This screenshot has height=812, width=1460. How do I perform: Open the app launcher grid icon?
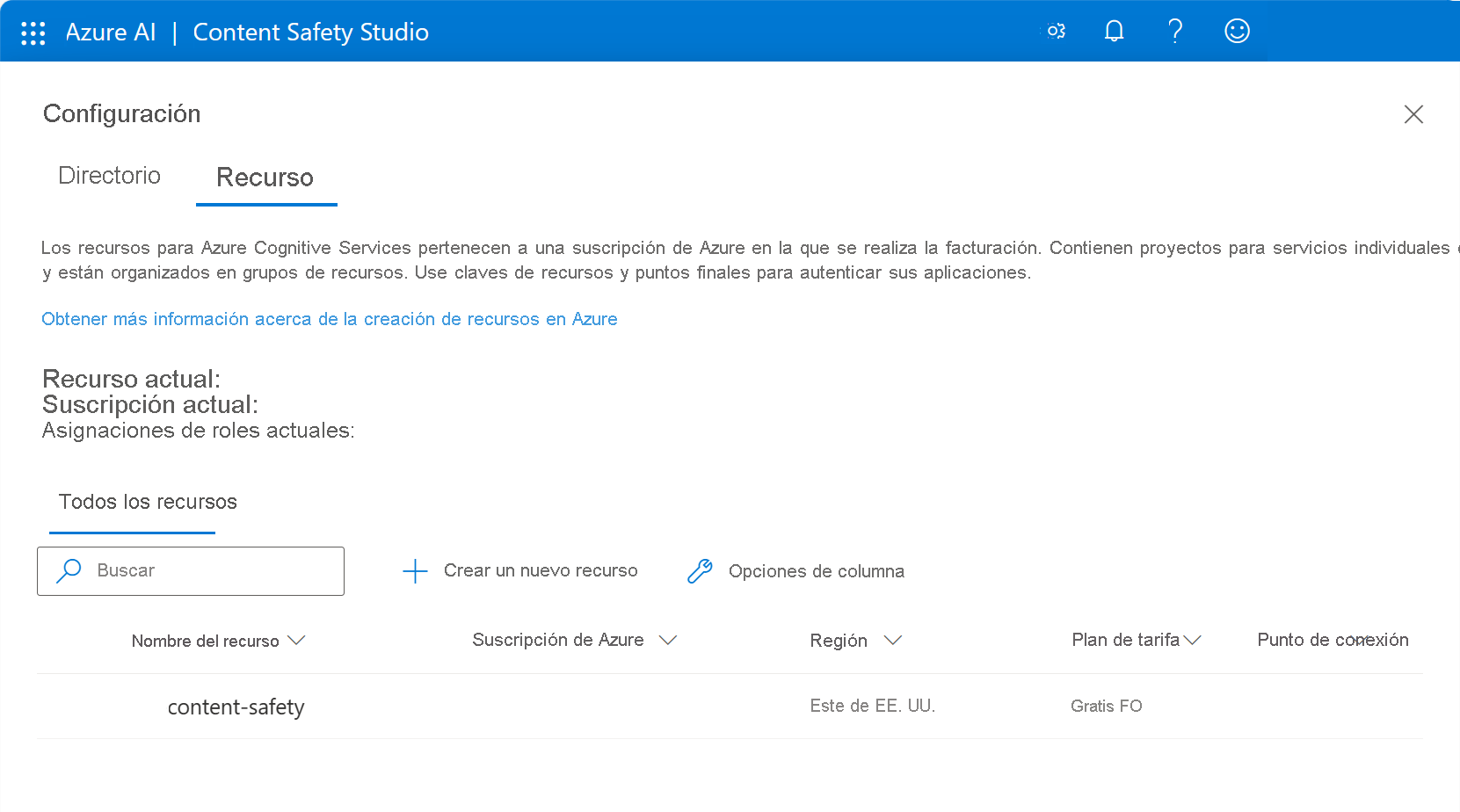click(x=33, y=33)
